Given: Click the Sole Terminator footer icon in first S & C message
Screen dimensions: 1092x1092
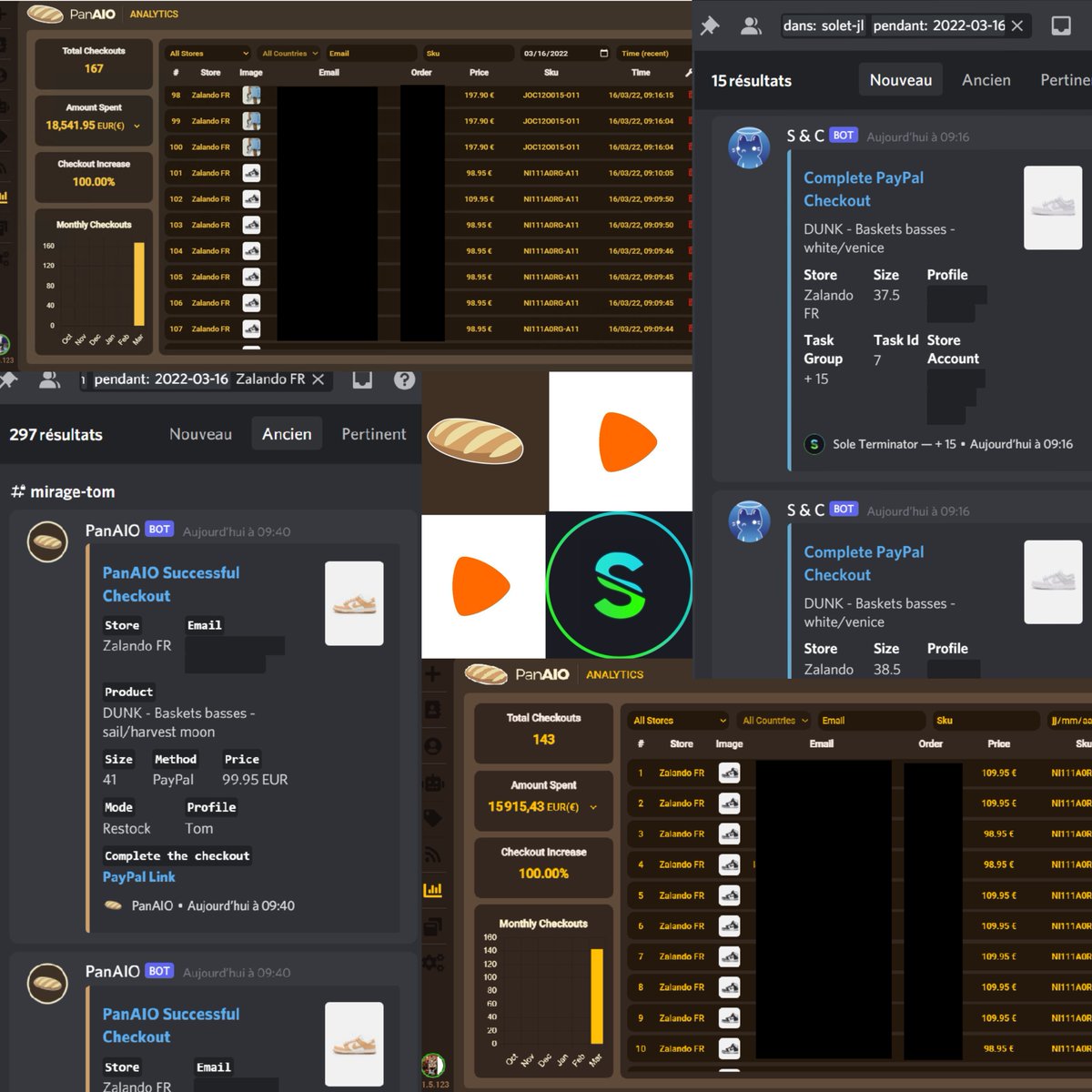Looking at the screenshot, I should [814, 444].
